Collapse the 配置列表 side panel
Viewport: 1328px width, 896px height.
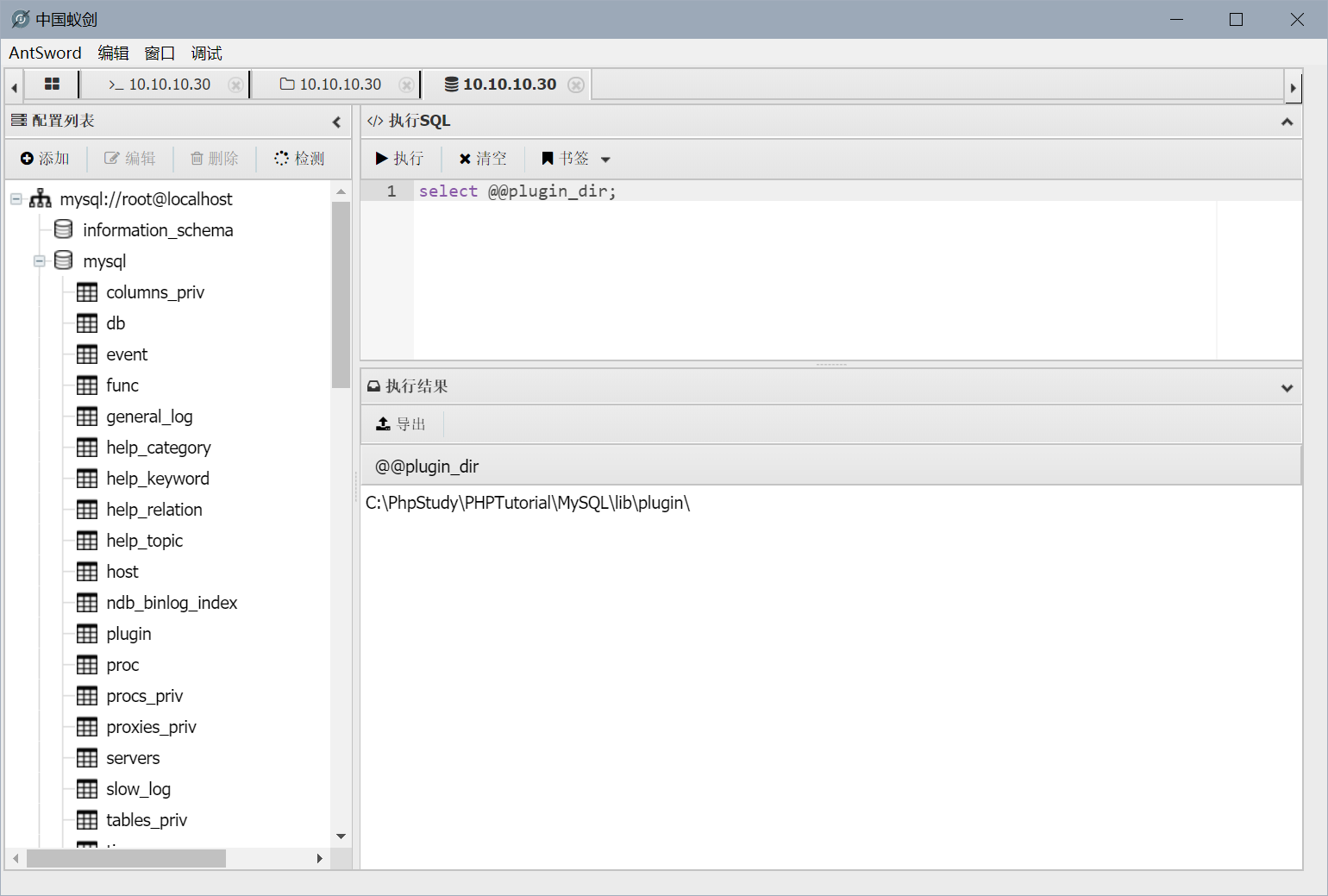336,122
